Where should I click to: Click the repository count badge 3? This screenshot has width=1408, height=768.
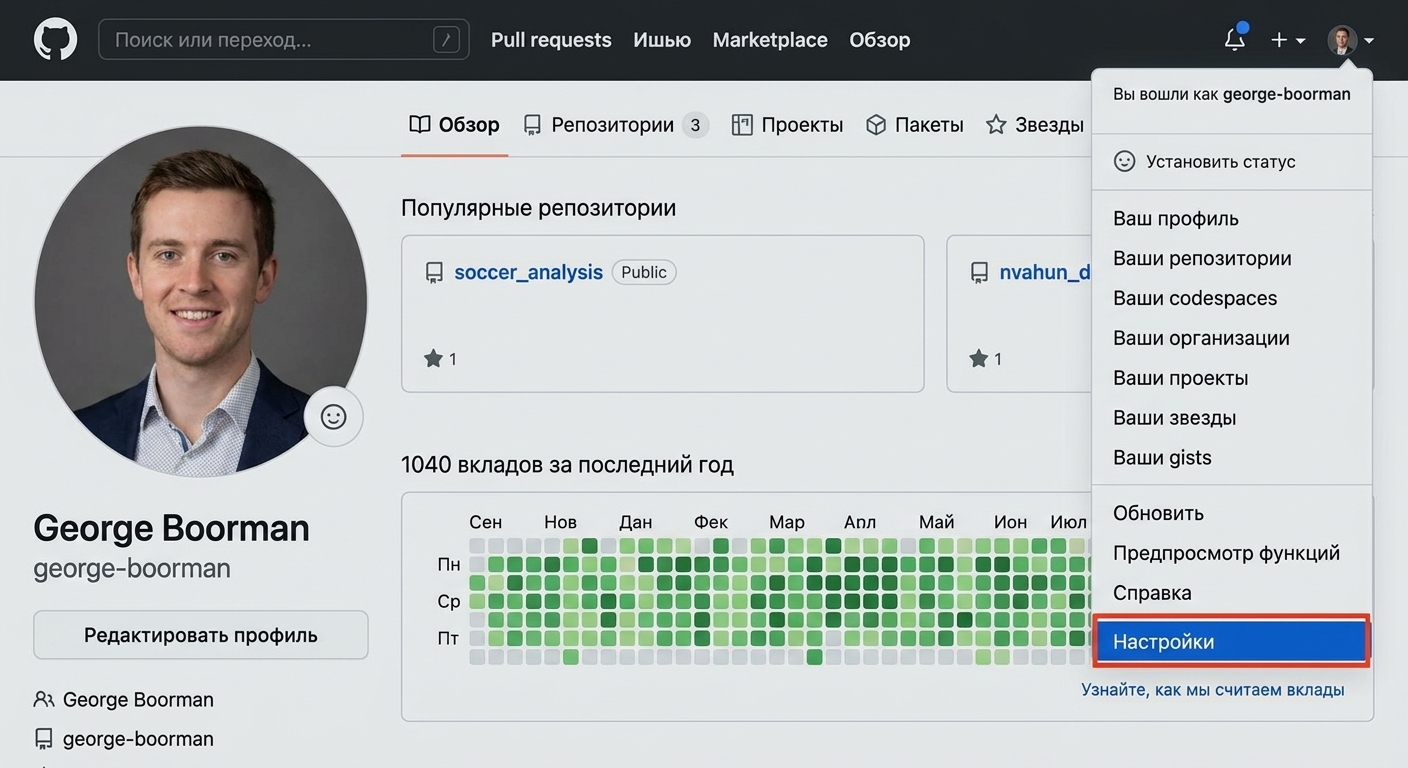click(x=696, y=125)
